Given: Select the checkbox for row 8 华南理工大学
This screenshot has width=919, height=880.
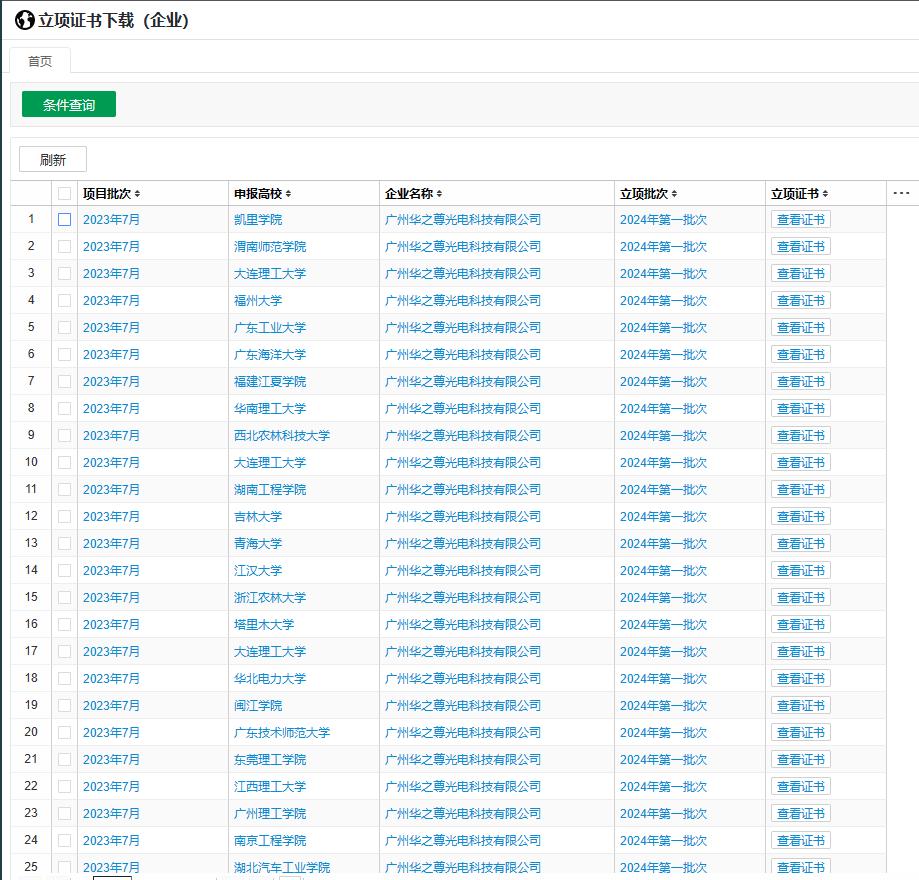Looking at the screenshot, I should click(x=64, y=409).
